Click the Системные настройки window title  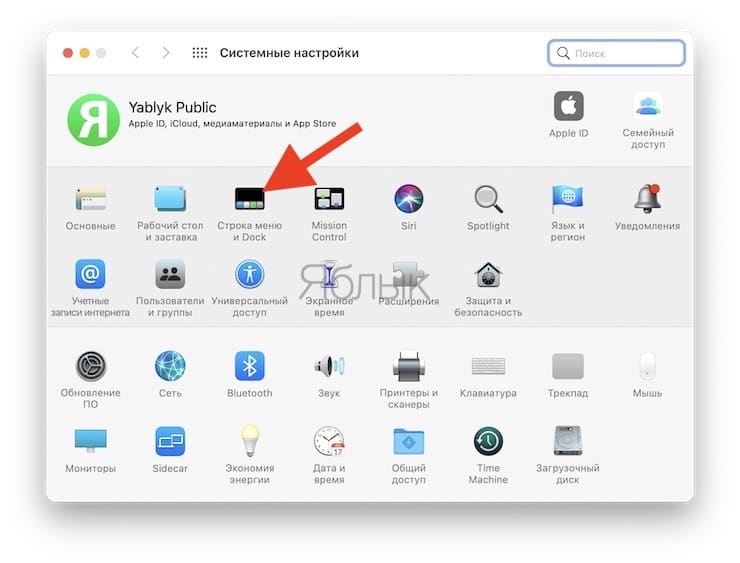[x=289, y=53]
